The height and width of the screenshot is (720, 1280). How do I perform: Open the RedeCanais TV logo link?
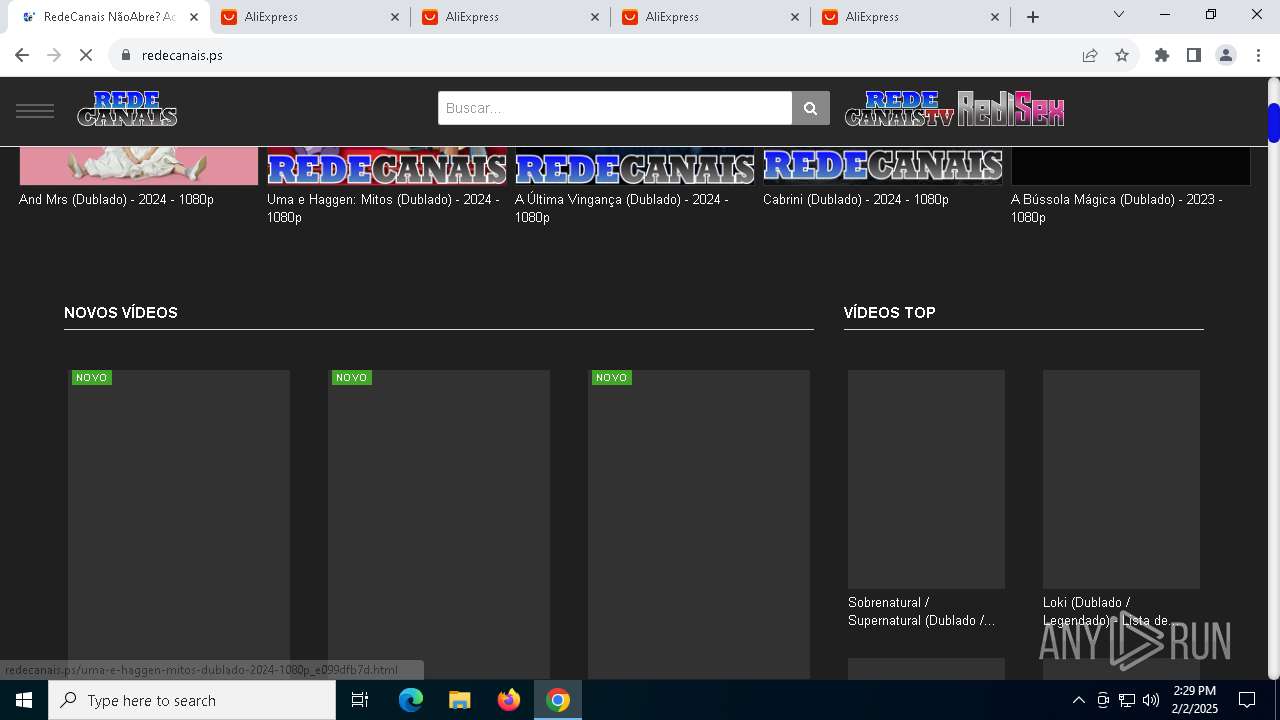pyautogui.click(x=899, y=108)
